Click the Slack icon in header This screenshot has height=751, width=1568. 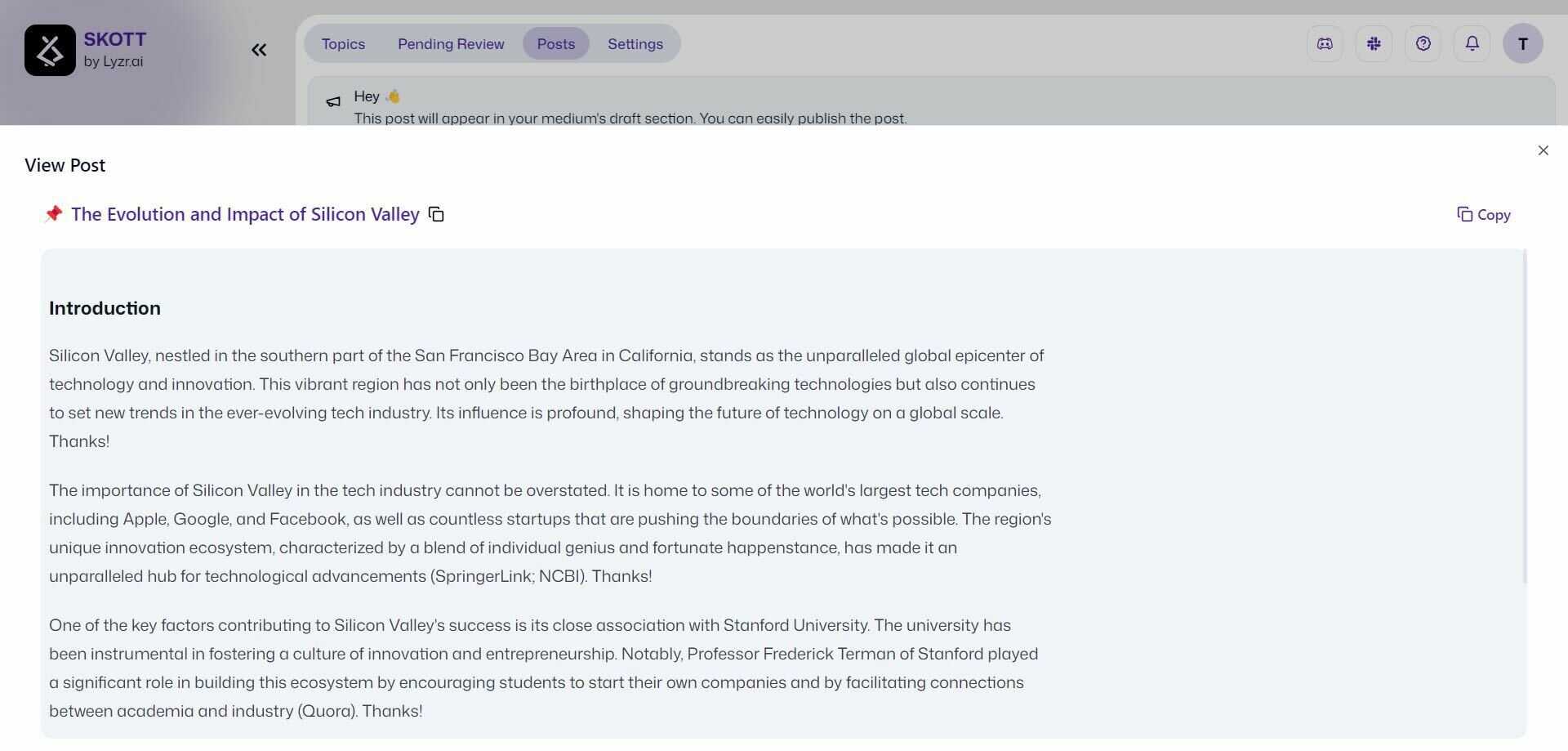[x=1374, y=44]
